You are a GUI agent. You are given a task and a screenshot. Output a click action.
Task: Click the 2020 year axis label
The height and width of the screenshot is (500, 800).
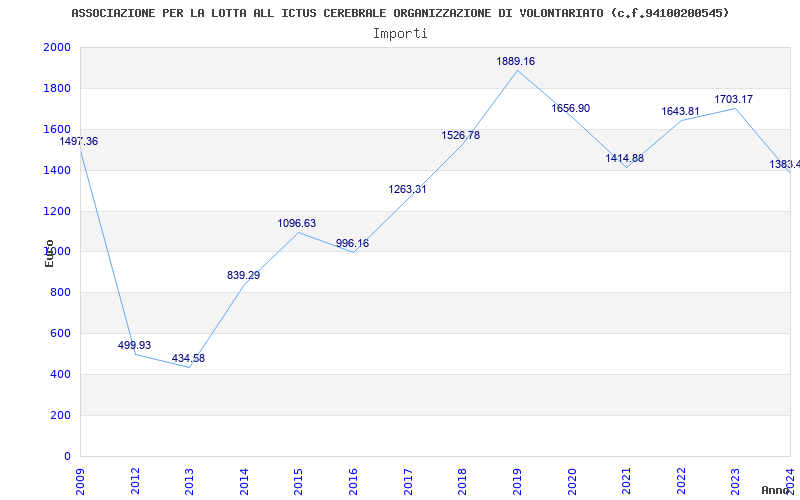pos(572,481)
